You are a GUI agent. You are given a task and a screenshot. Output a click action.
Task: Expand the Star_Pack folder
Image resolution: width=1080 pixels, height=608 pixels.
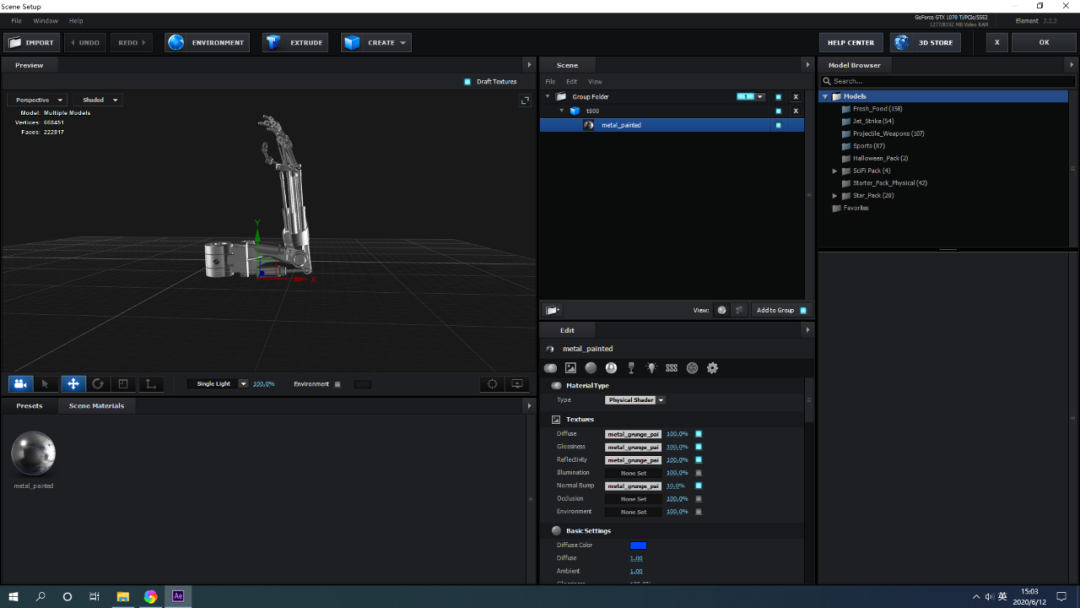click(x=835, y=196)
